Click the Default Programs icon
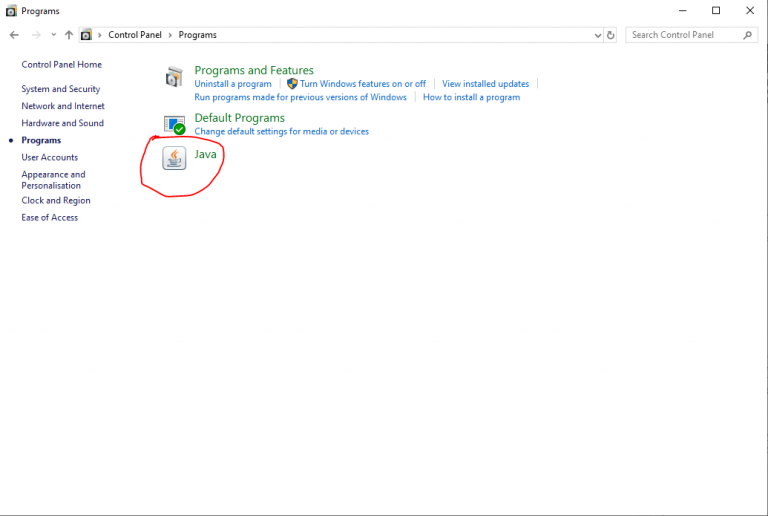The image size is (768, 516). tap(175, 124)
